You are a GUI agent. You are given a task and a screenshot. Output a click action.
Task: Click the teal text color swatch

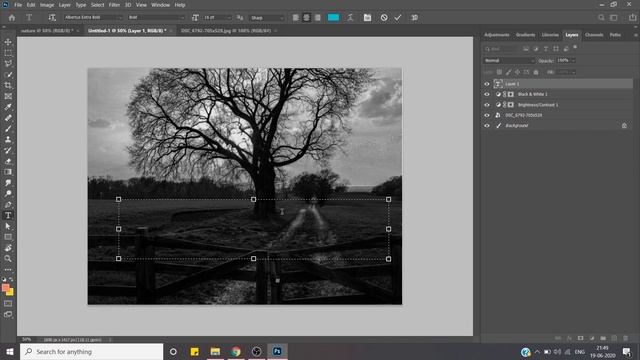[333, 18]
